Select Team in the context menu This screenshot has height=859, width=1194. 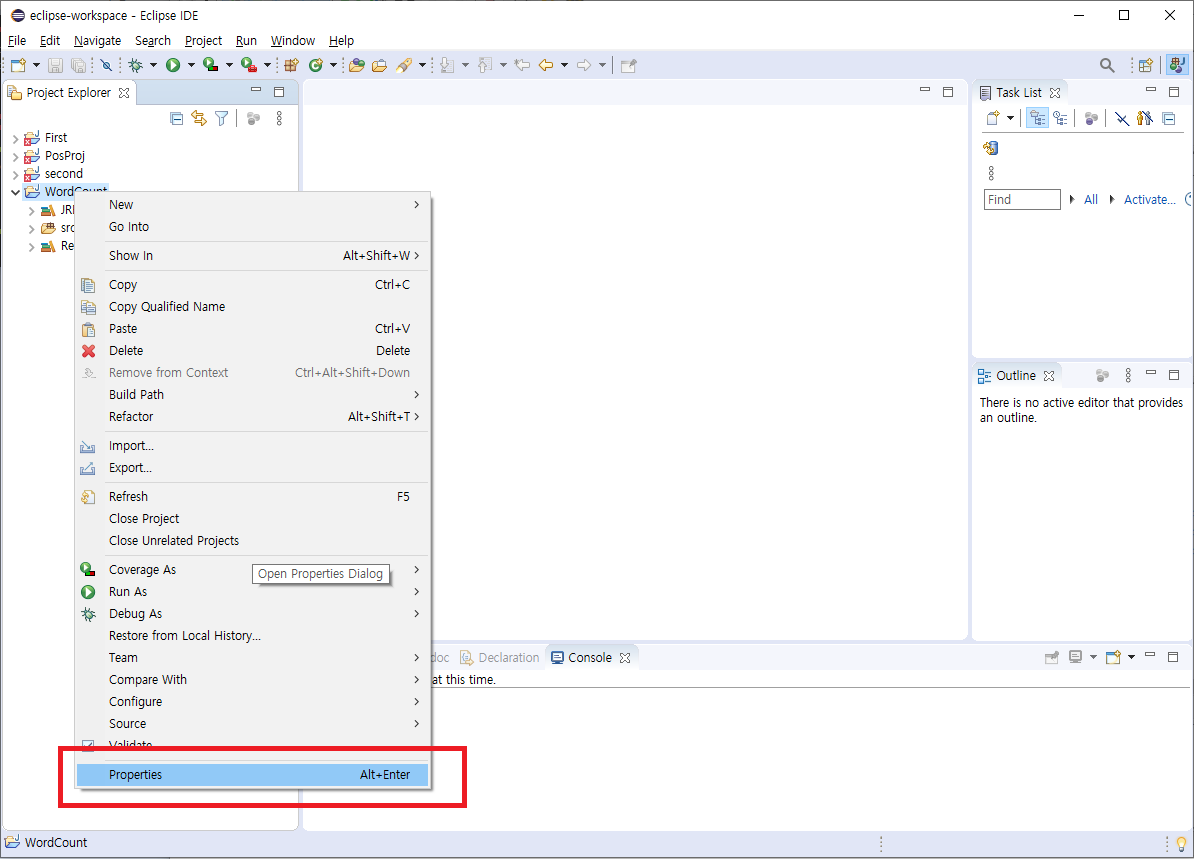[x=252, y=658]
